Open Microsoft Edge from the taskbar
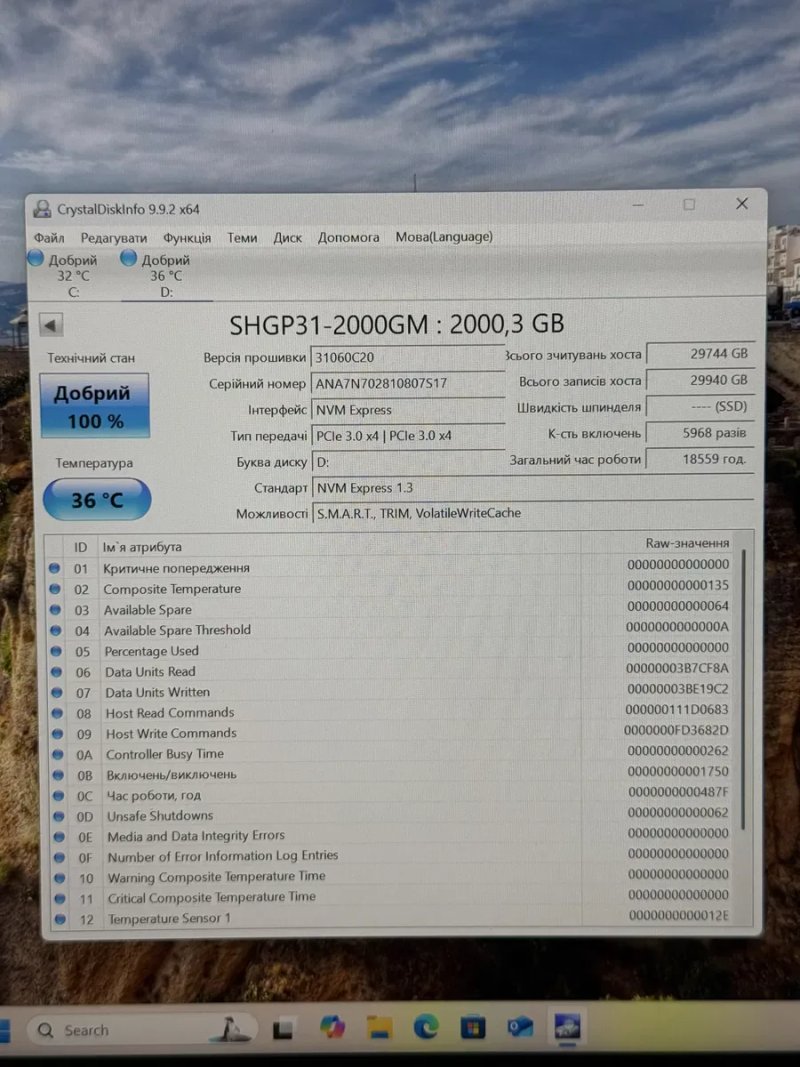The height and width of the screenshot is (1067, 800). tap(427, 1026)
